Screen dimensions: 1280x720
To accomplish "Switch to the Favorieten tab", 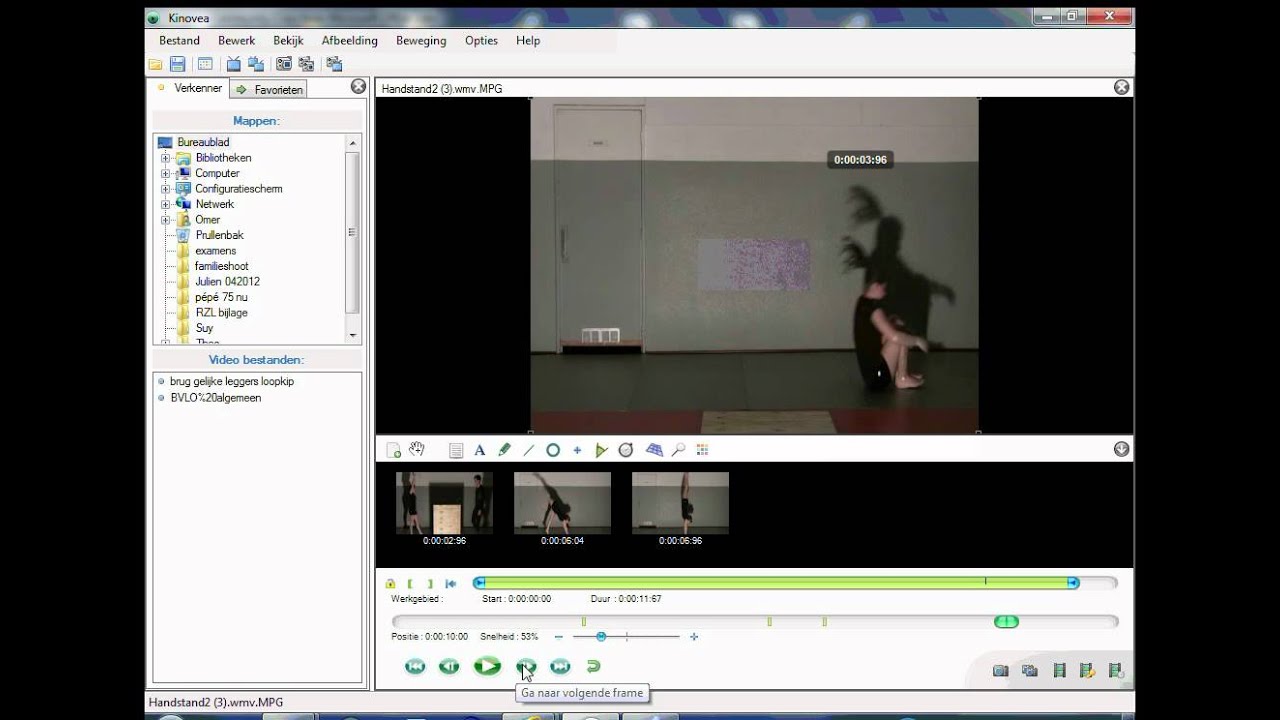I will click(269, 89).
